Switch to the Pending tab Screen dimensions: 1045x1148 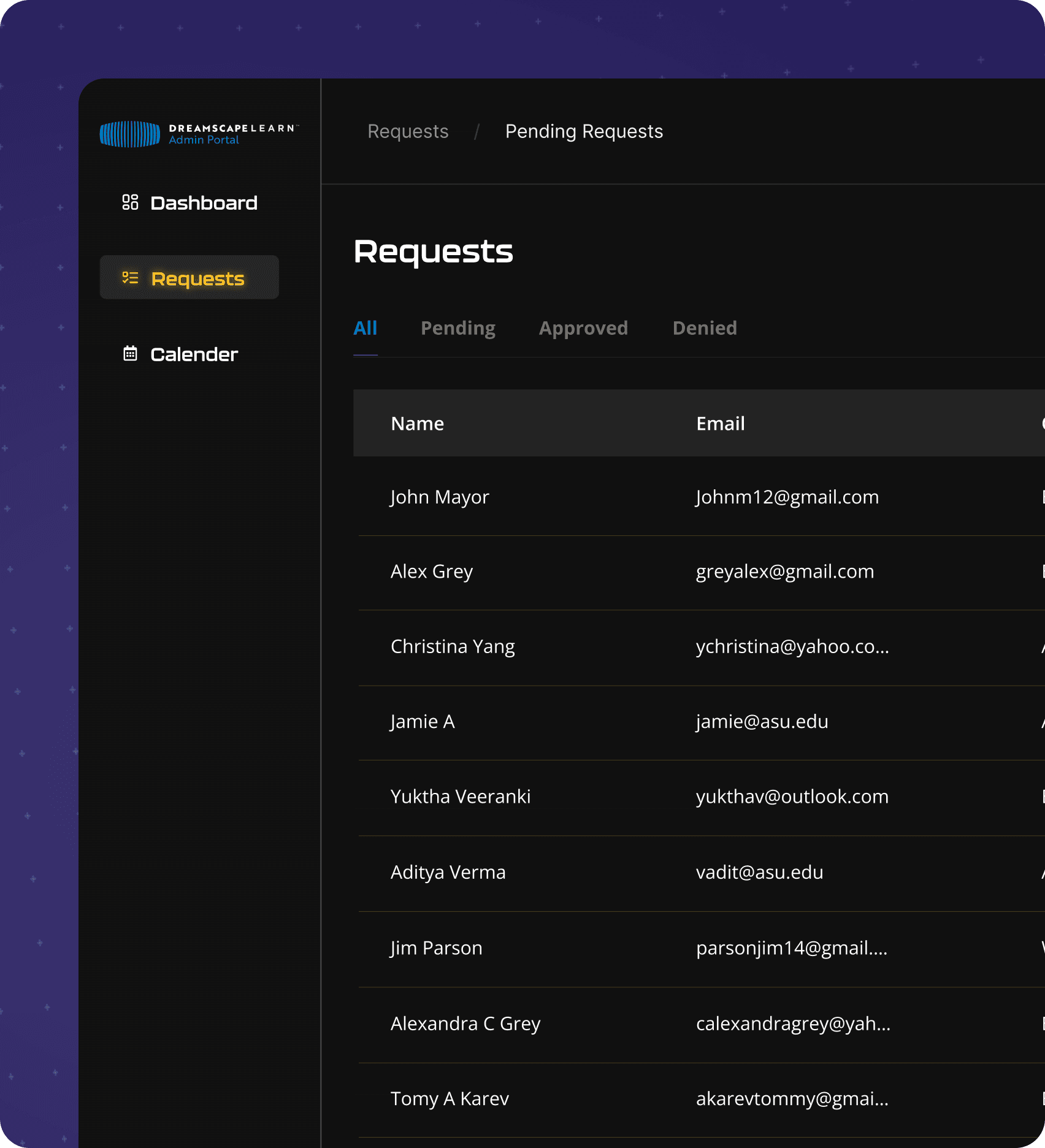pyautogui.click(x=458, y=328)
